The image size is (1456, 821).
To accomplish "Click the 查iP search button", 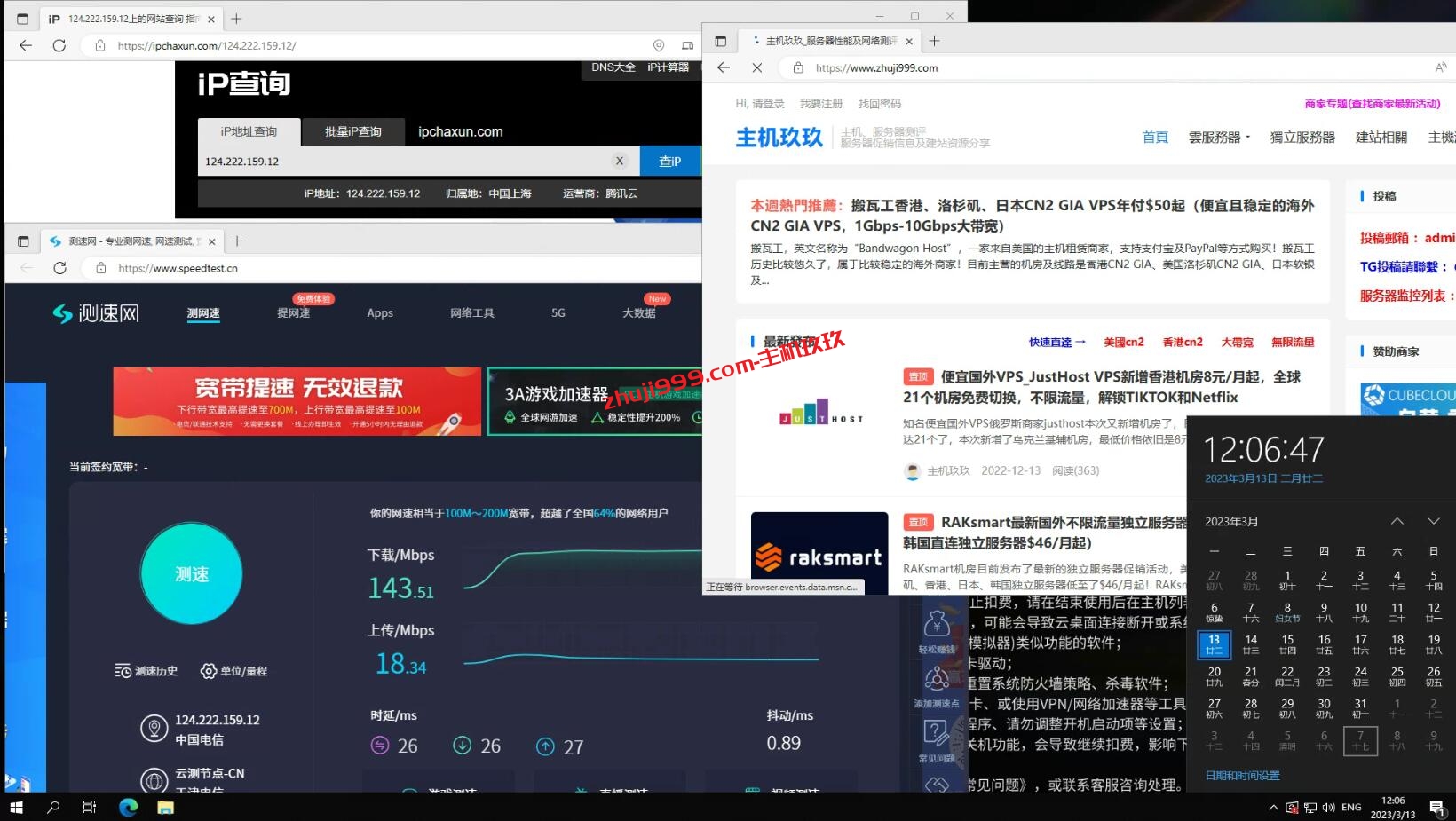I will pyautogui.click(x=670, y=161).
